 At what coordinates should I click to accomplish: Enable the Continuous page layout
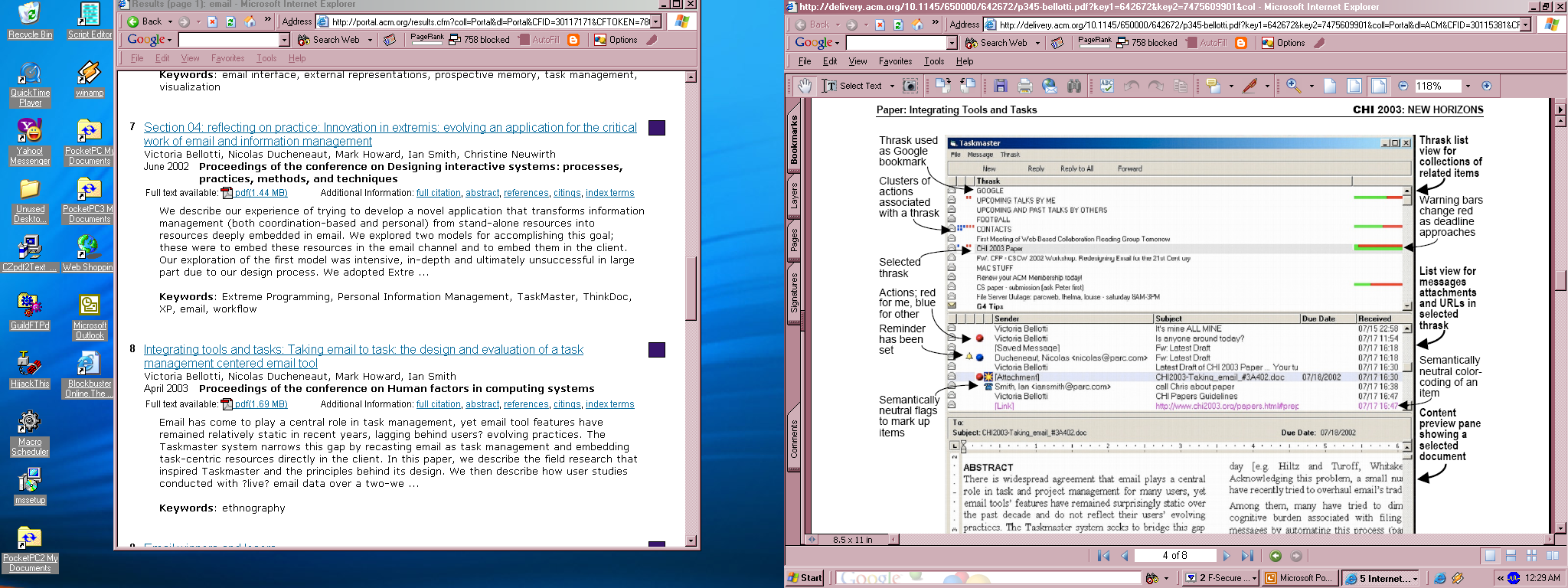1511,556
